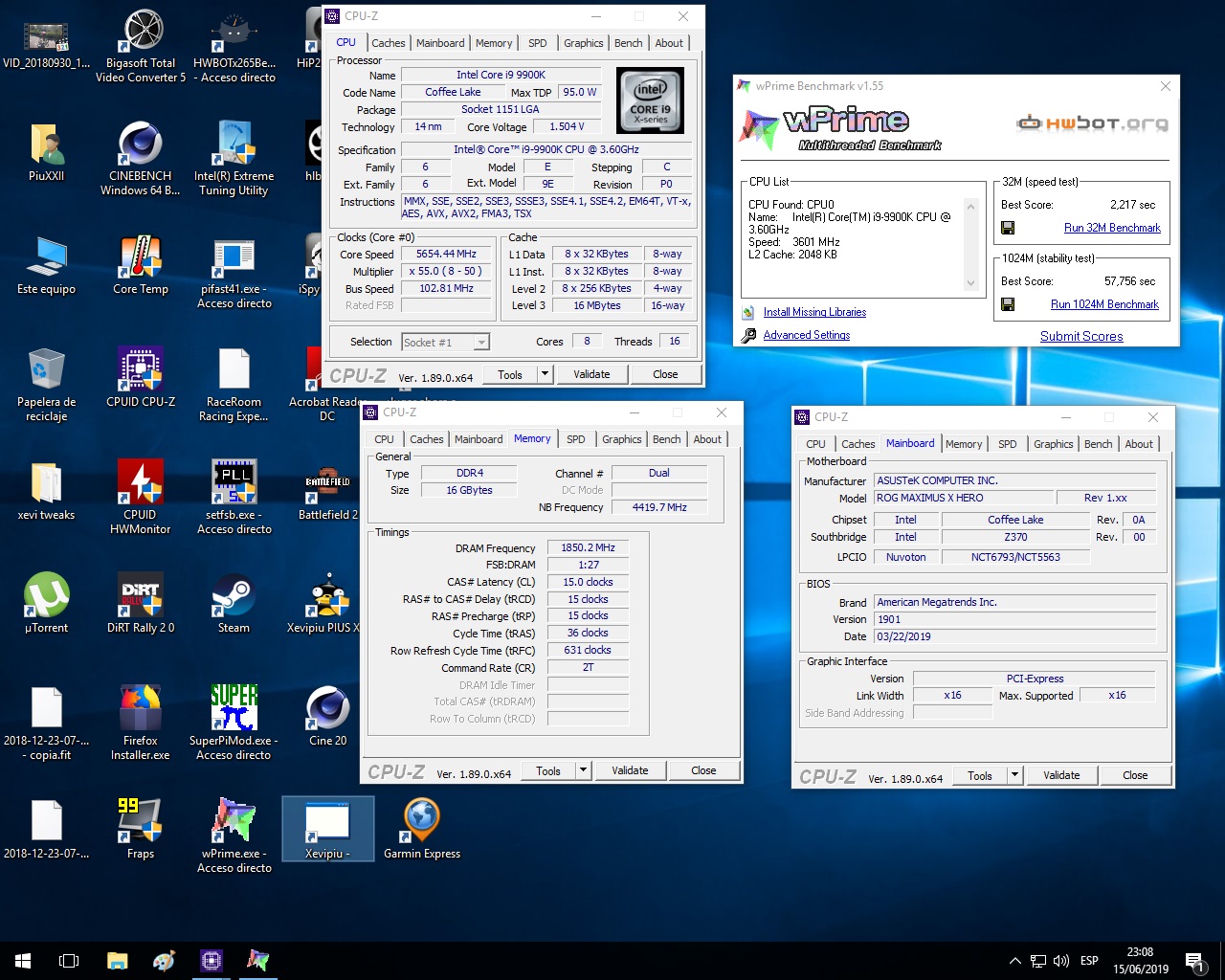
Task: Open About tab in Mainboard CPU-Z window
Action: click(1139, 444)
